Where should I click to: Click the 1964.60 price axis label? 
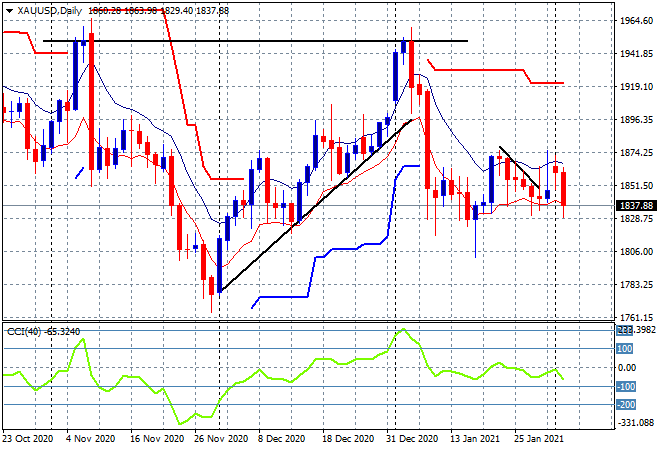pos(636,21)
